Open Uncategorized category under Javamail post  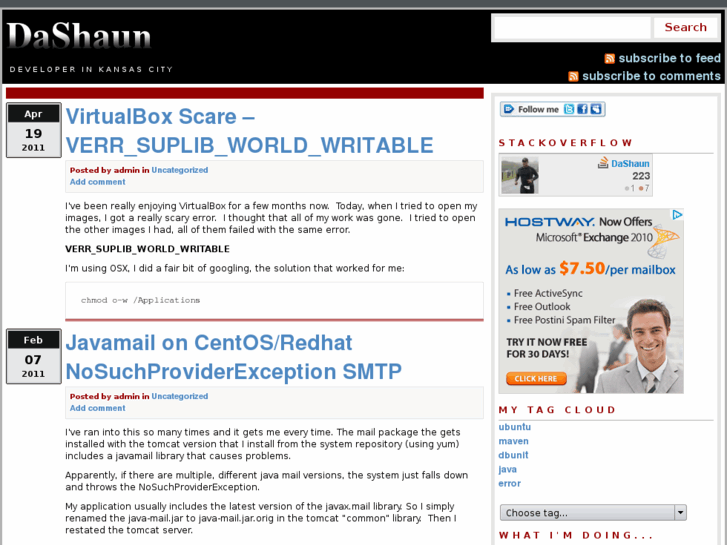point(179,397)
